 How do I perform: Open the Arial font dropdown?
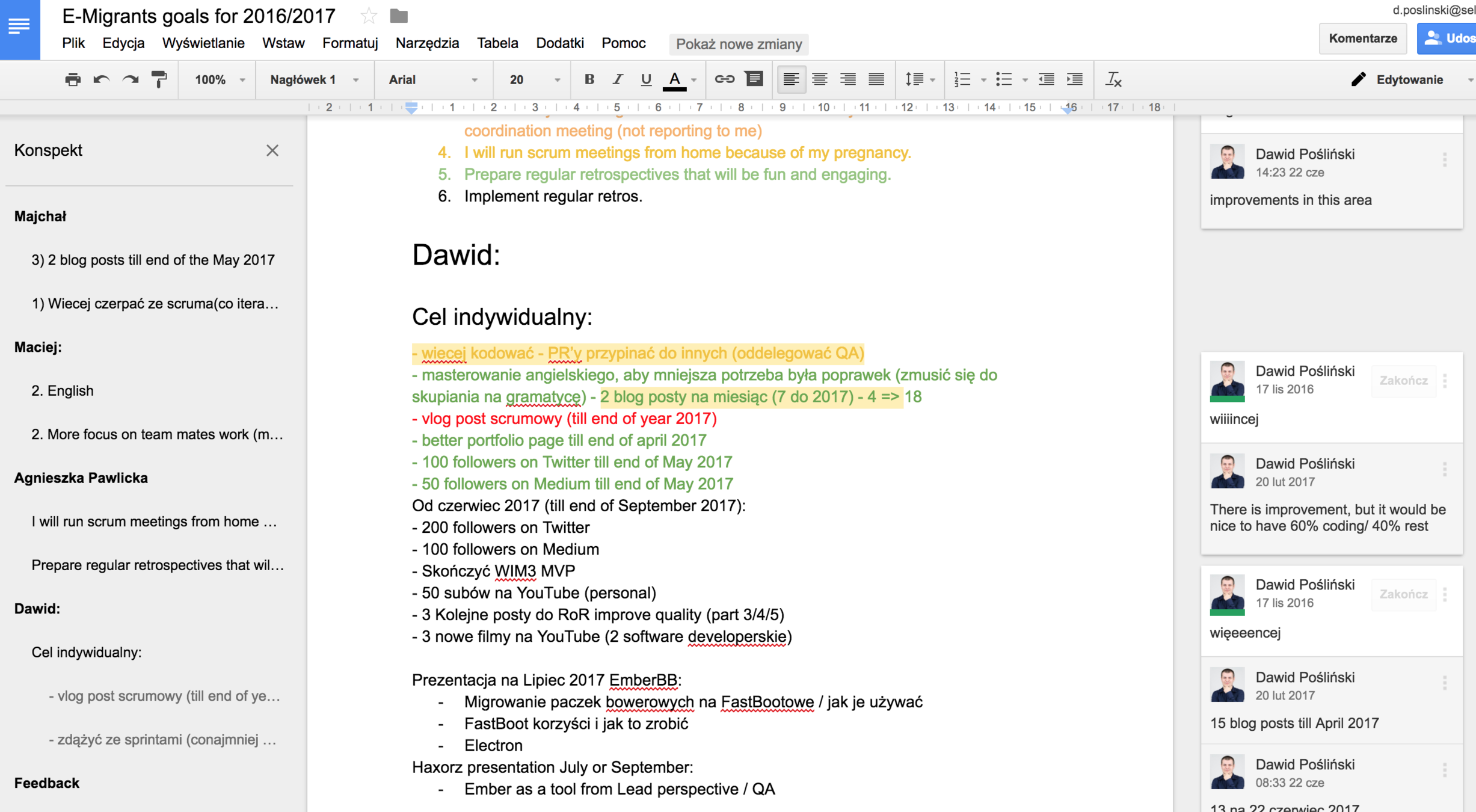(433, 79)
